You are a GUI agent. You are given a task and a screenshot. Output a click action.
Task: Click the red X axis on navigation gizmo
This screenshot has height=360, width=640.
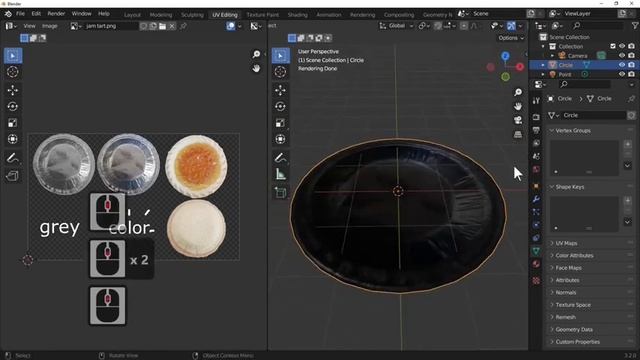tap(520, 67)
